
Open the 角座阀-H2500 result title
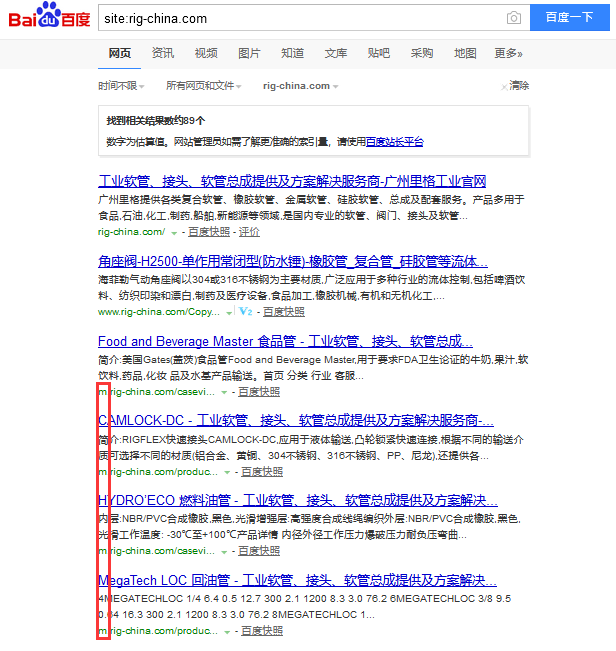(293, 262)
